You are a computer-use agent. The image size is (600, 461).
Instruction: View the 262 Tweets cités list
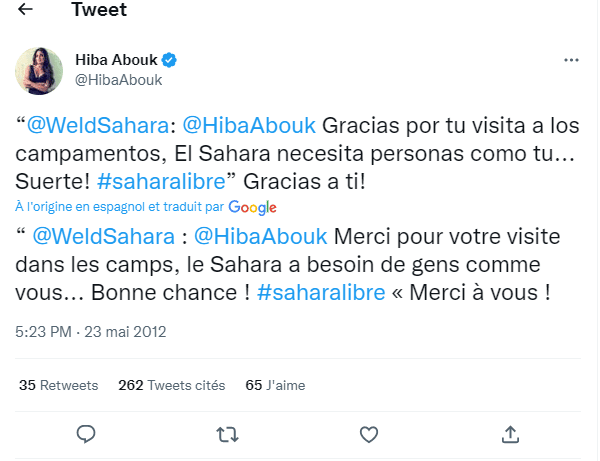[171, 385]
